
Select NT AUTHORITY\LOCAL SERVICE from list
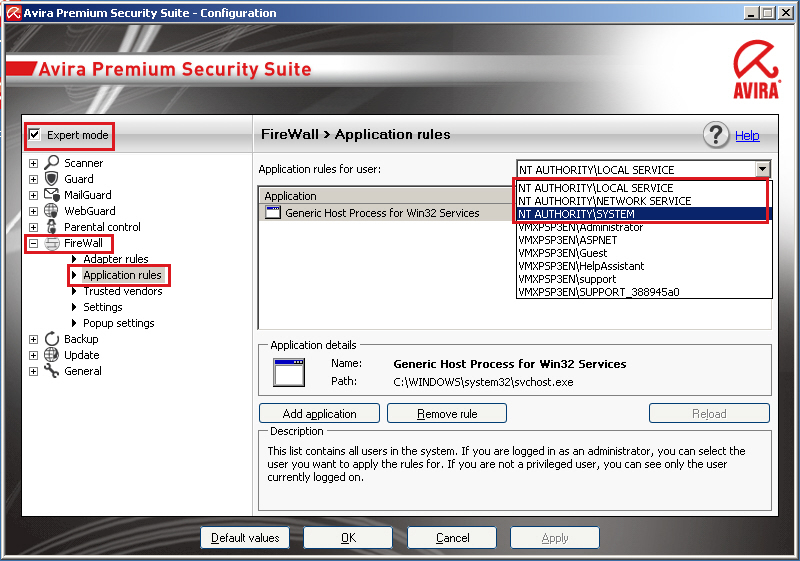click(x=644, y=188)
